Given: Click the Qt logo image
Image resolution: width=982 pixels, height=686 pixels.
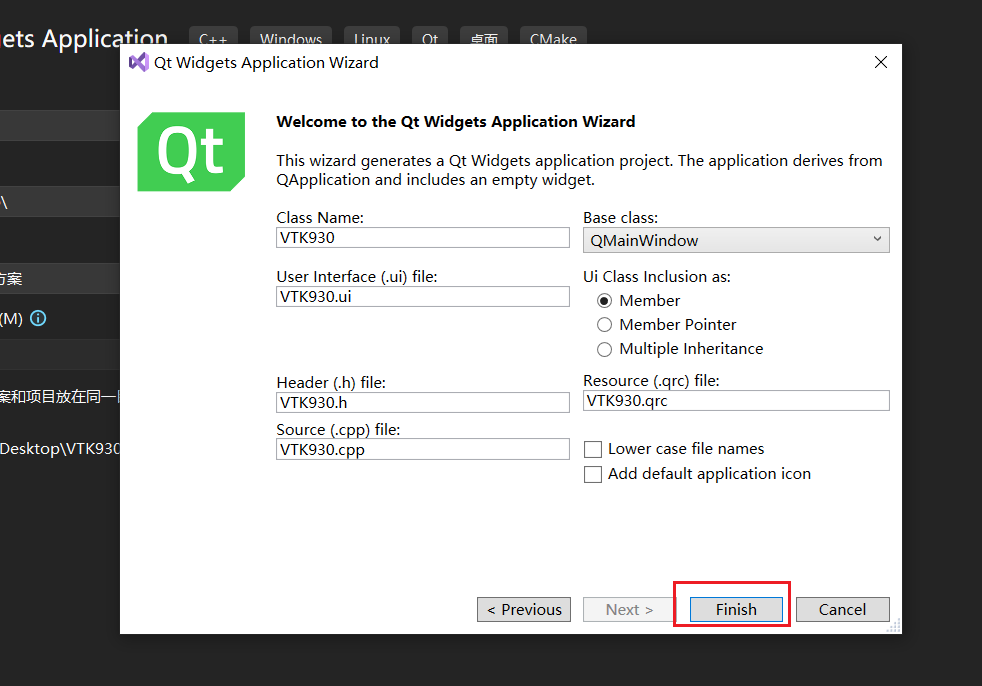Looking at the screenshot, I should pos(191,152).
